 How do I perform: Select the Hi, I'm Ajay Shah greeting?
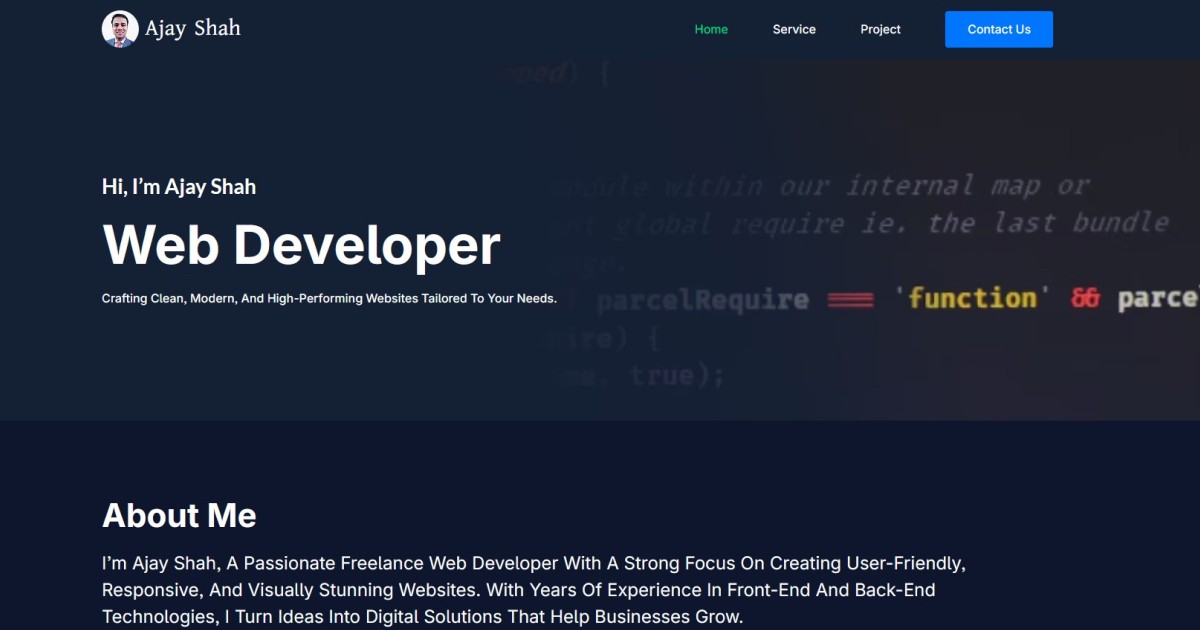tap(179, 186)
